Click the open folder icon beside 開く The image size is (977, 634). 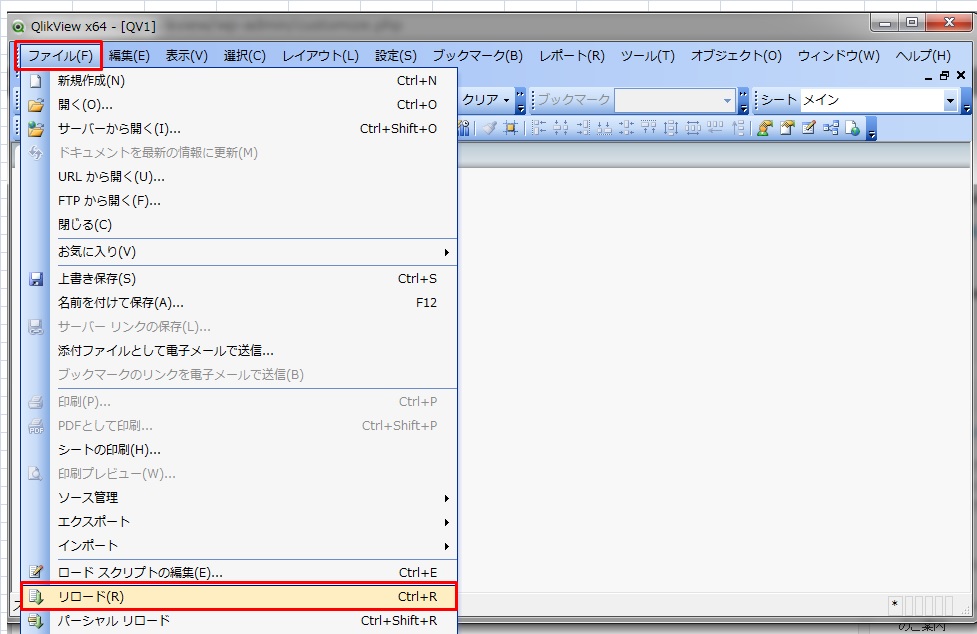pyautogui.click(x=36, y=104)
